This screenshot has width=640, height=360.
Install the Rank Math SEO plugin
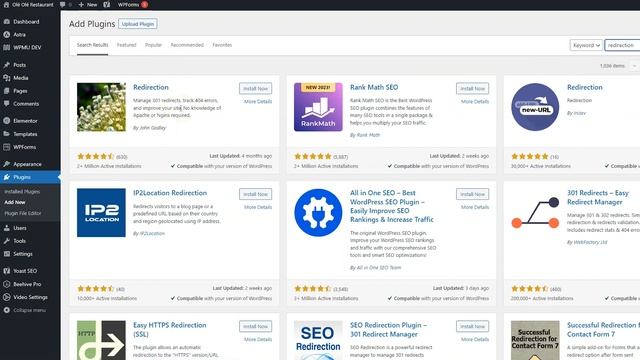click(x=473, y=89)
